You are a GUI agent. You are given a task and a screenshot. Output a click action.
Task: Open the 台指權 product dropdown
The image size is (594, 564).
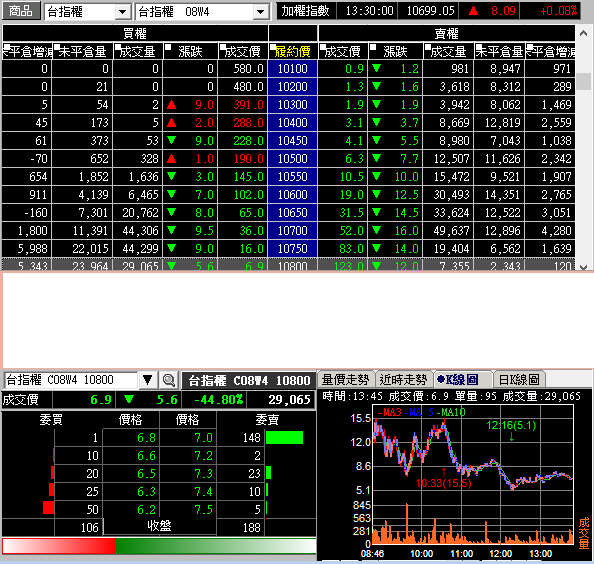tap(122, 12)
